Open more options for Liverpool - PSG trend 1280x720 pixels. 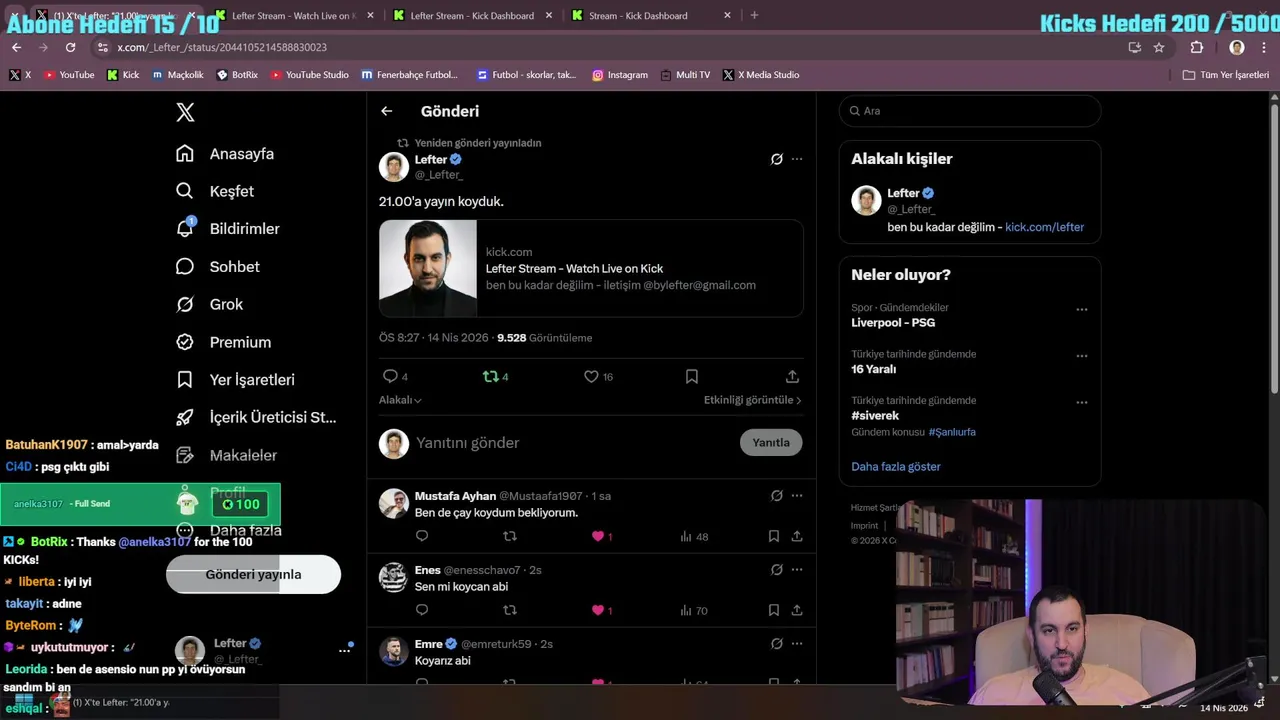(1081, 310)
